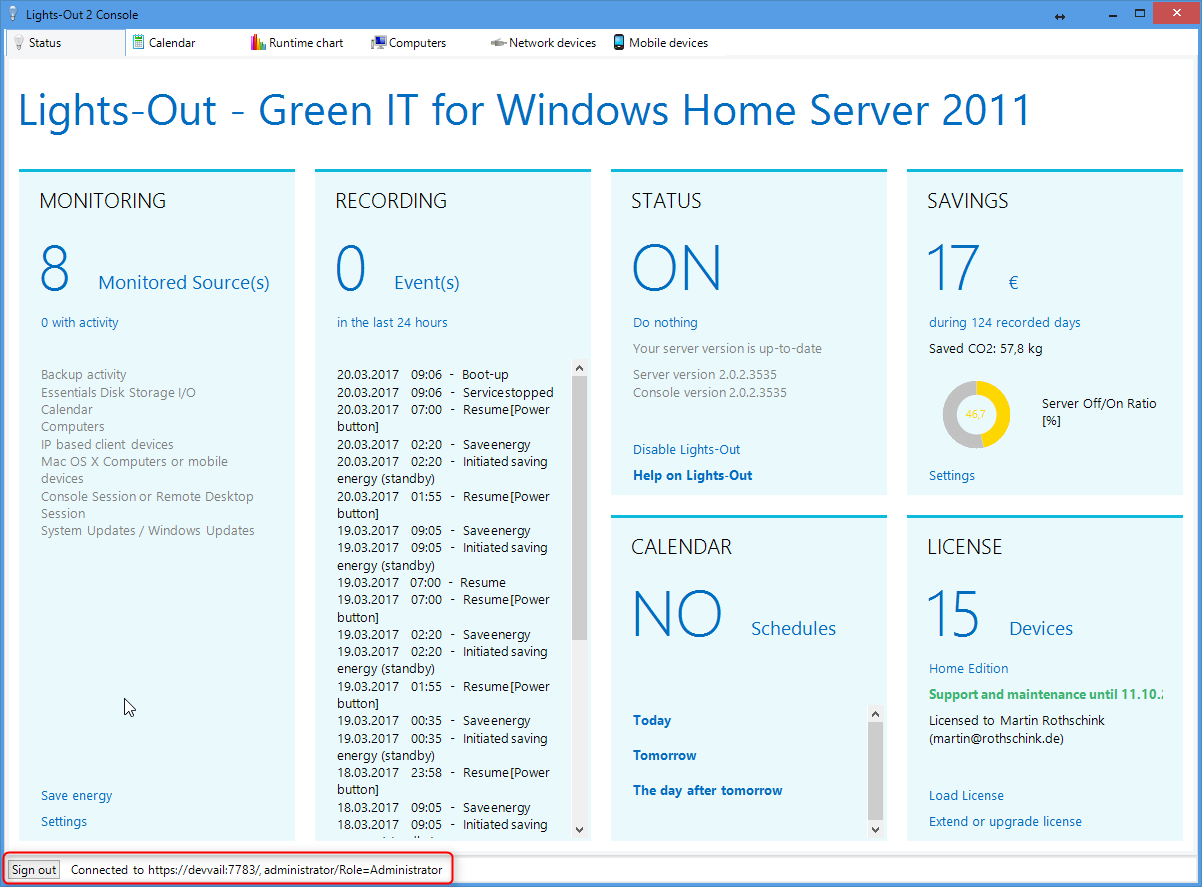Click the Network devices icon

[x=498, y=43]
